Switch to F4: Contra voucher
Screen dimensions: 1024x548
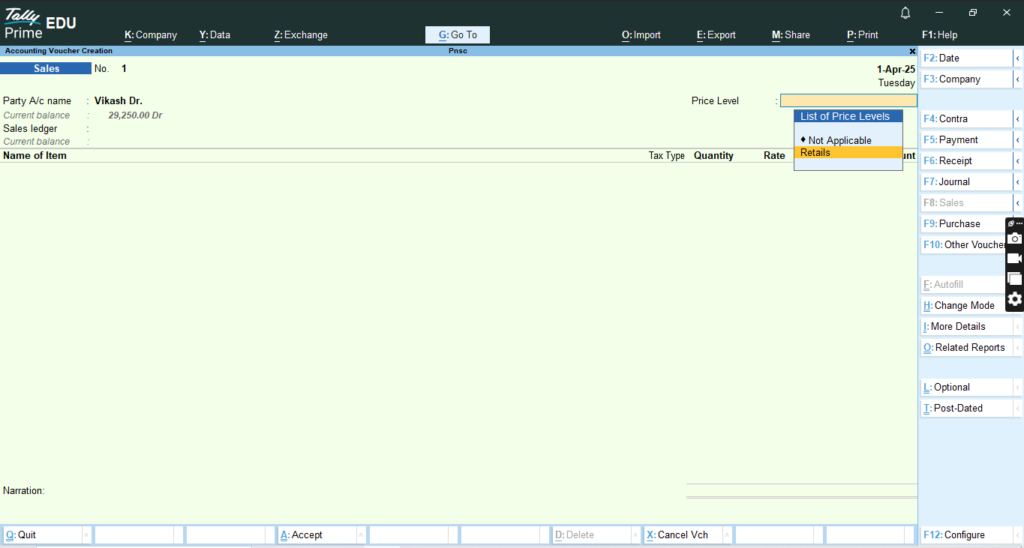click(x=966, y=119)
